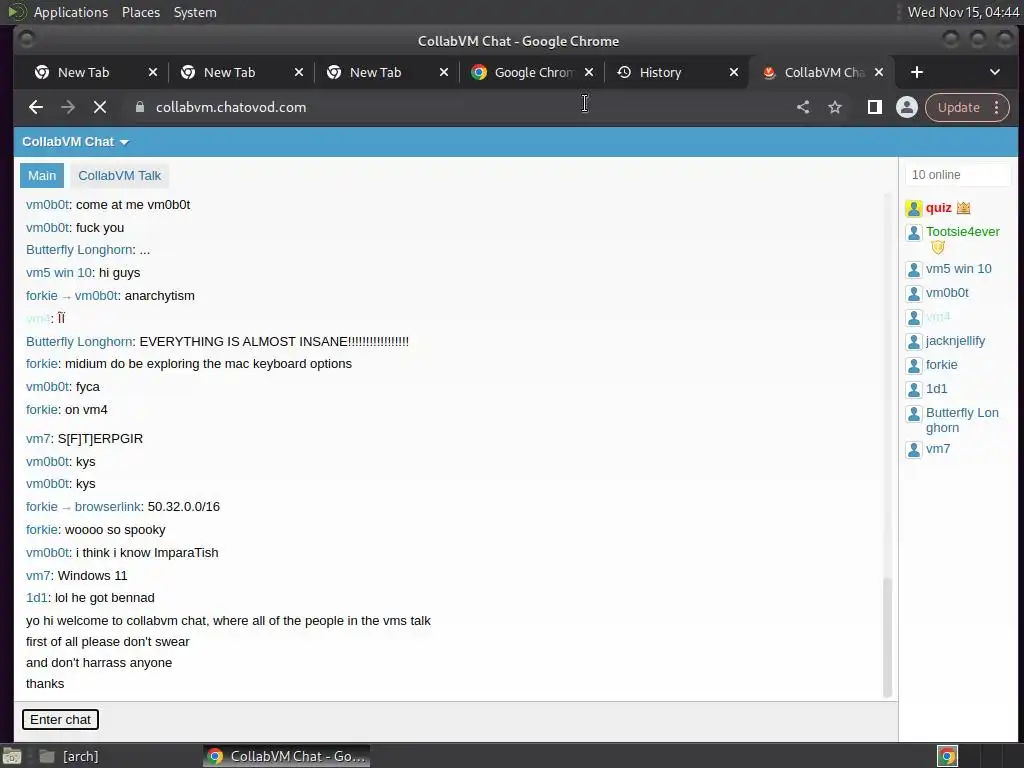Viewport: 1024px width, 768px height.
Task: Click the padlock site info icon
Action: (140, 107)
